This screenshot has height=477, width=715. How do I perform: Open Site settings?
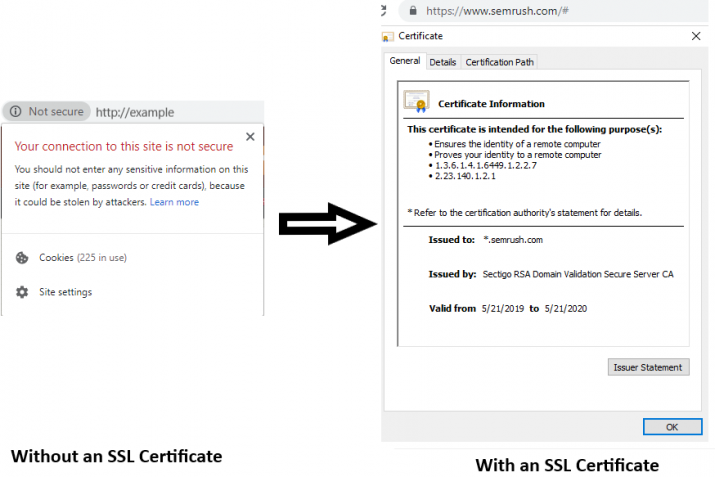tap(65, 292)
